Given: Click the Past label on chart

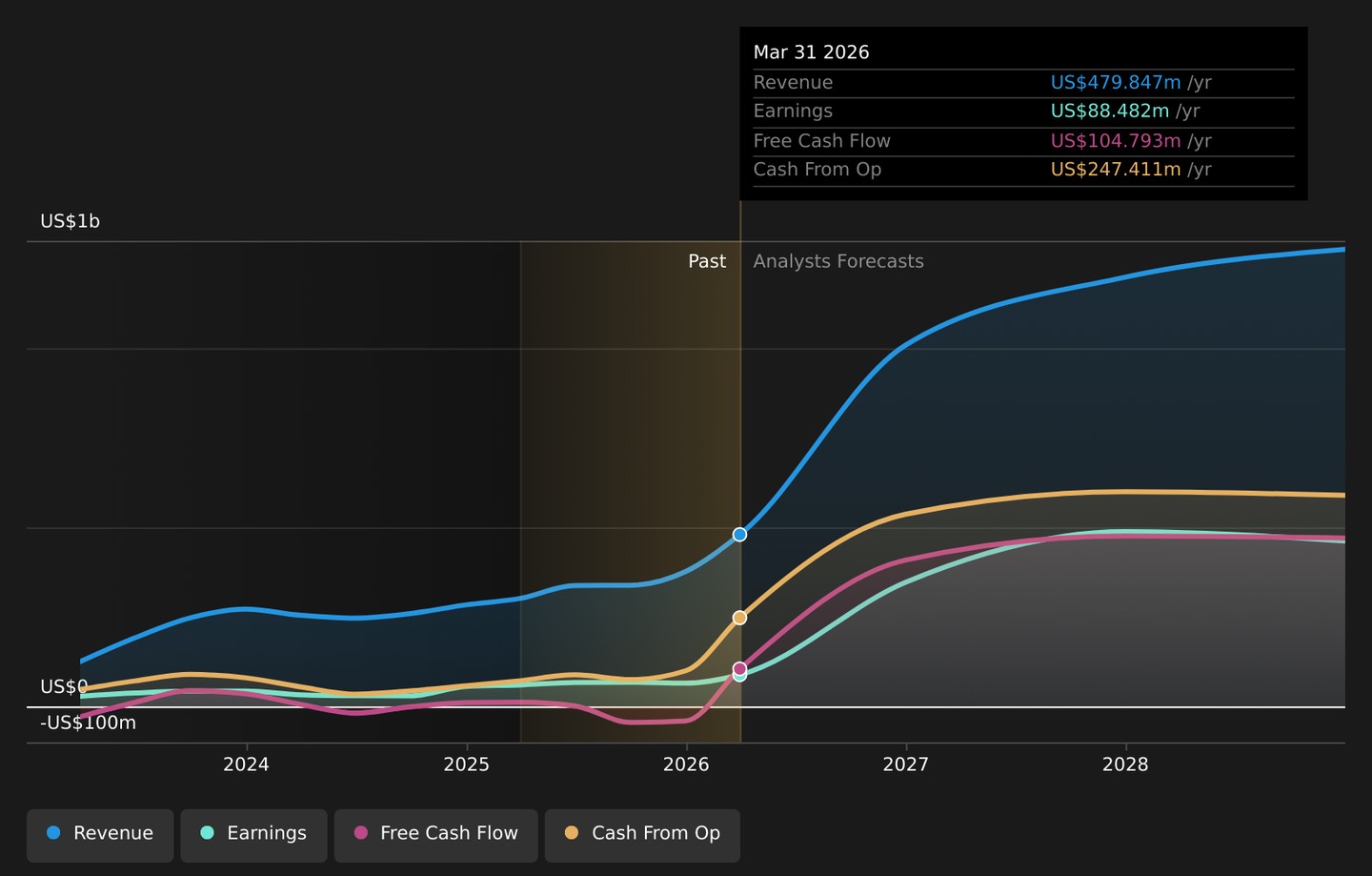Looking at the screenshot, I should pos(707,261).
